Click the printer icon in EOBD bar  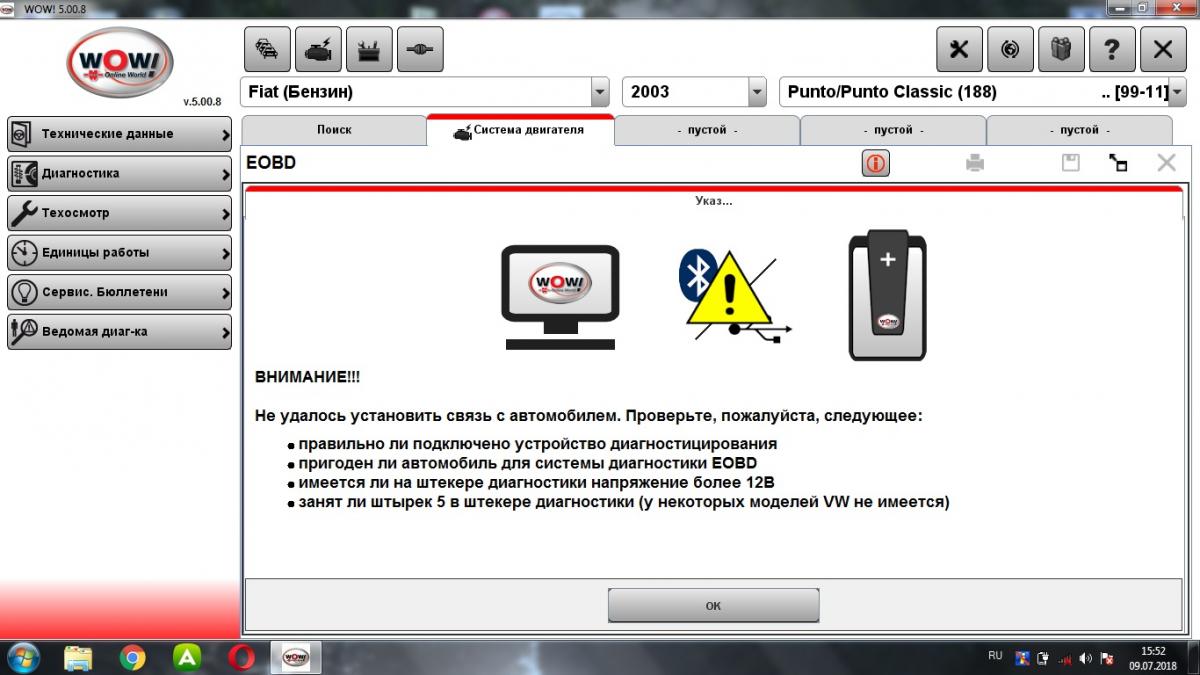point(975,163)
